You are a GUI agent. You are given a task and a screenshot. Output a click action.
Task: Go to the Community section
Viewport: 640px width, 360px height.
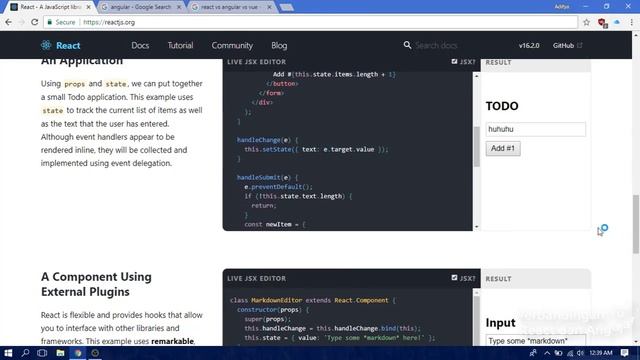[232, 45]
